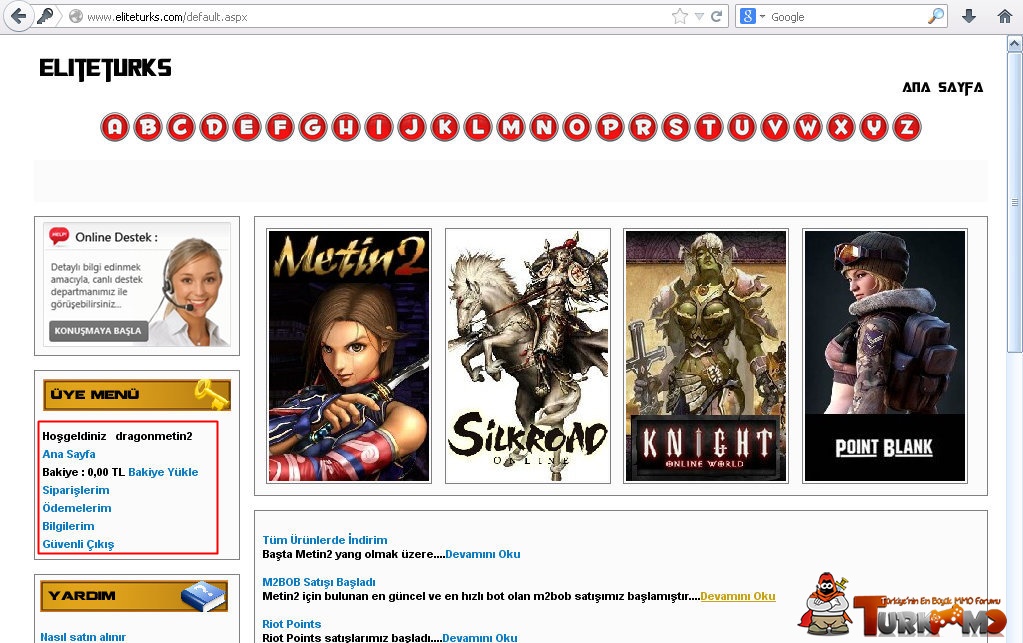
Task: Click the letter T red circle
Action: click(x=709, y=127)
